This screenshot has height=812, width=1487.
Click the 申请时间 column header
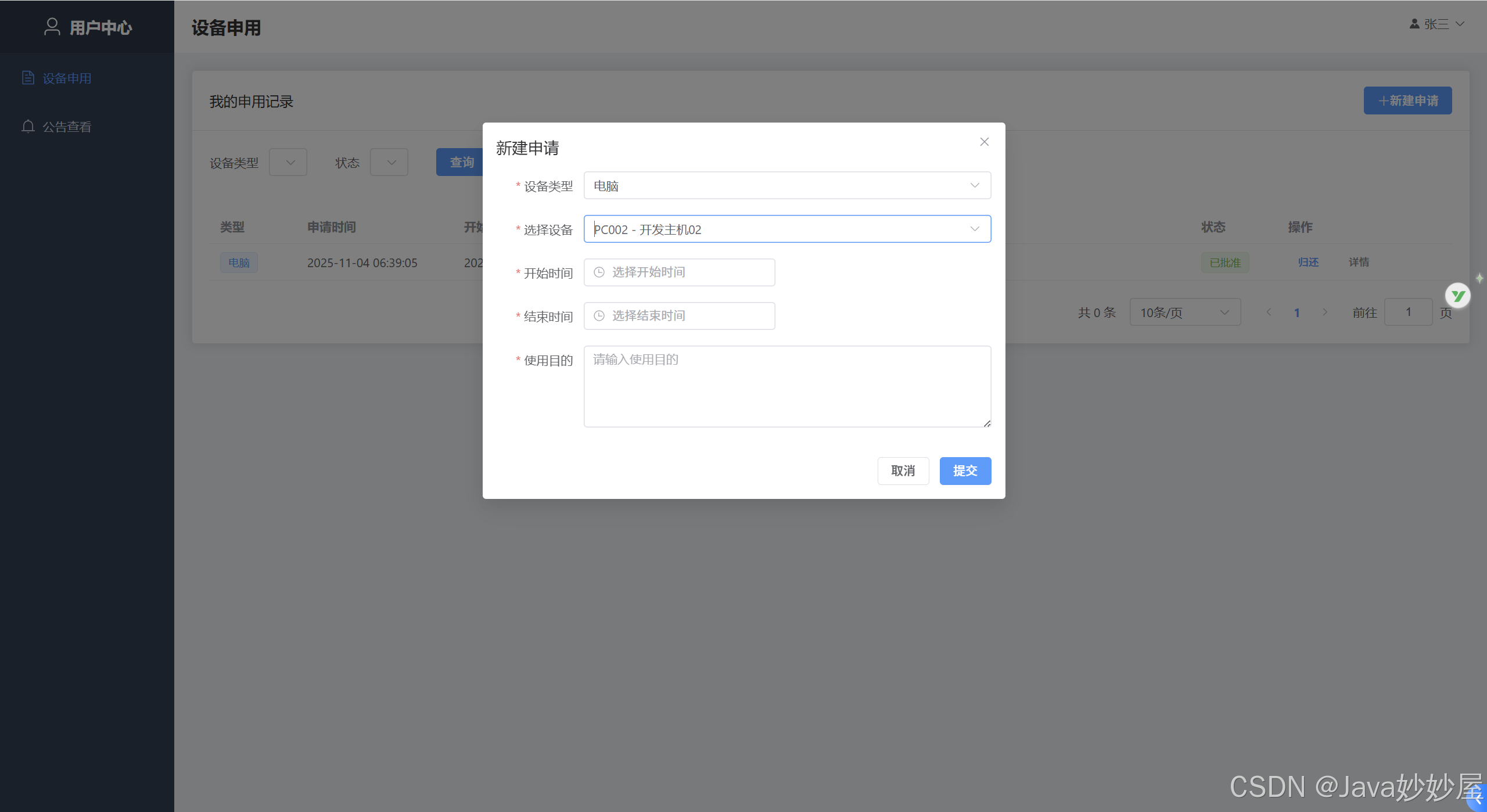click(331, 227)
